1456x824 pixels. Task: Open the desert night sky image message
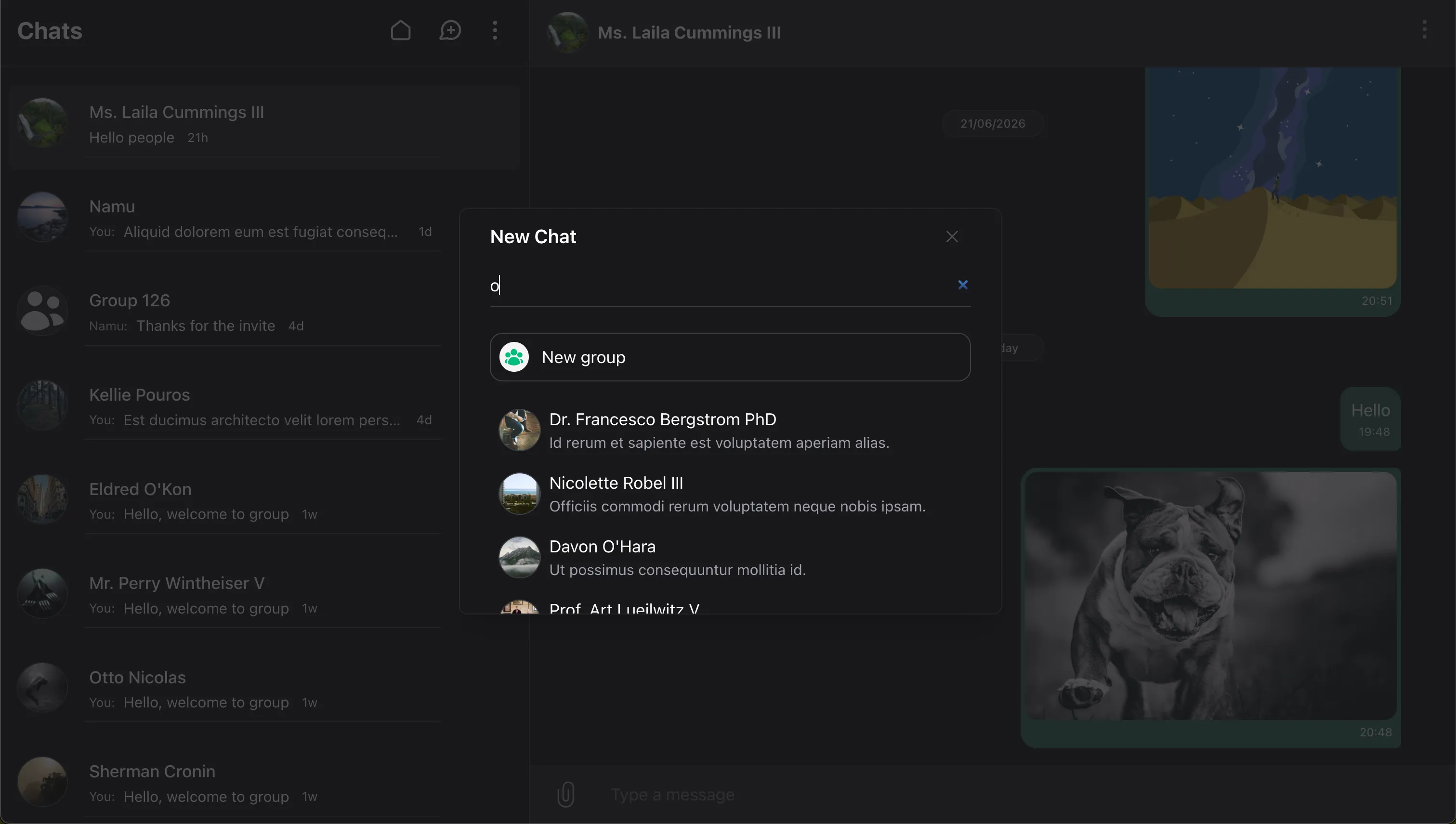pyautogui.click(x=1272, y=178)
